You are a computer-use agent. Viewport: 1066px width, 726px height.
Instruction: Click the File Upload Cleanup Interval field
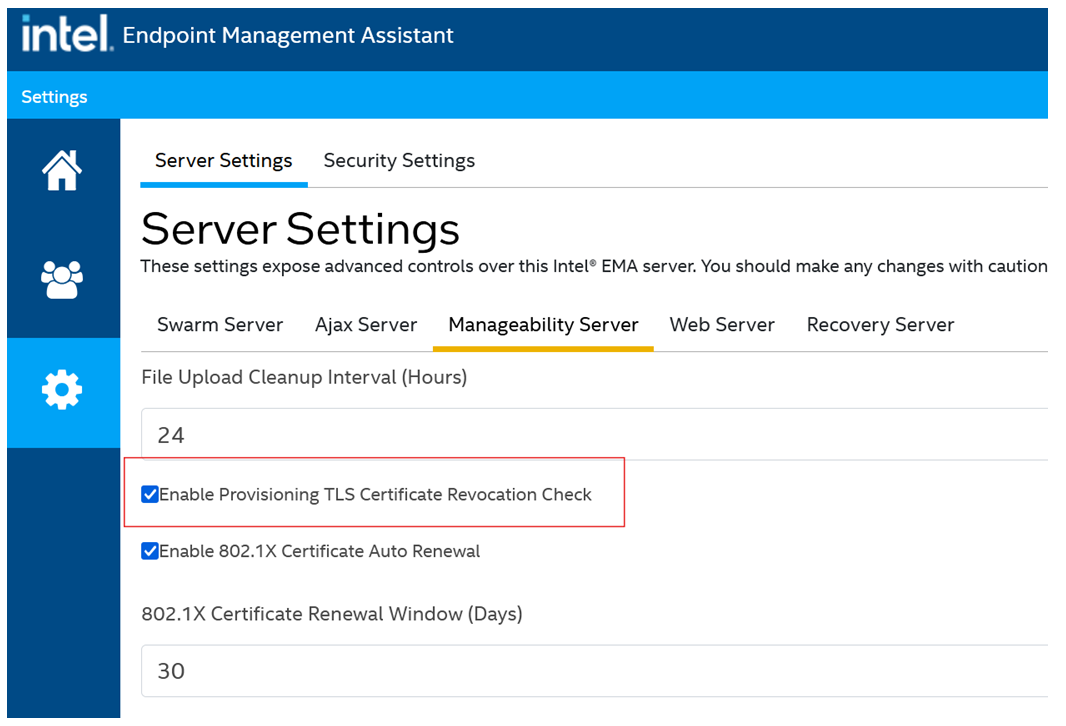tap(400, 434)
